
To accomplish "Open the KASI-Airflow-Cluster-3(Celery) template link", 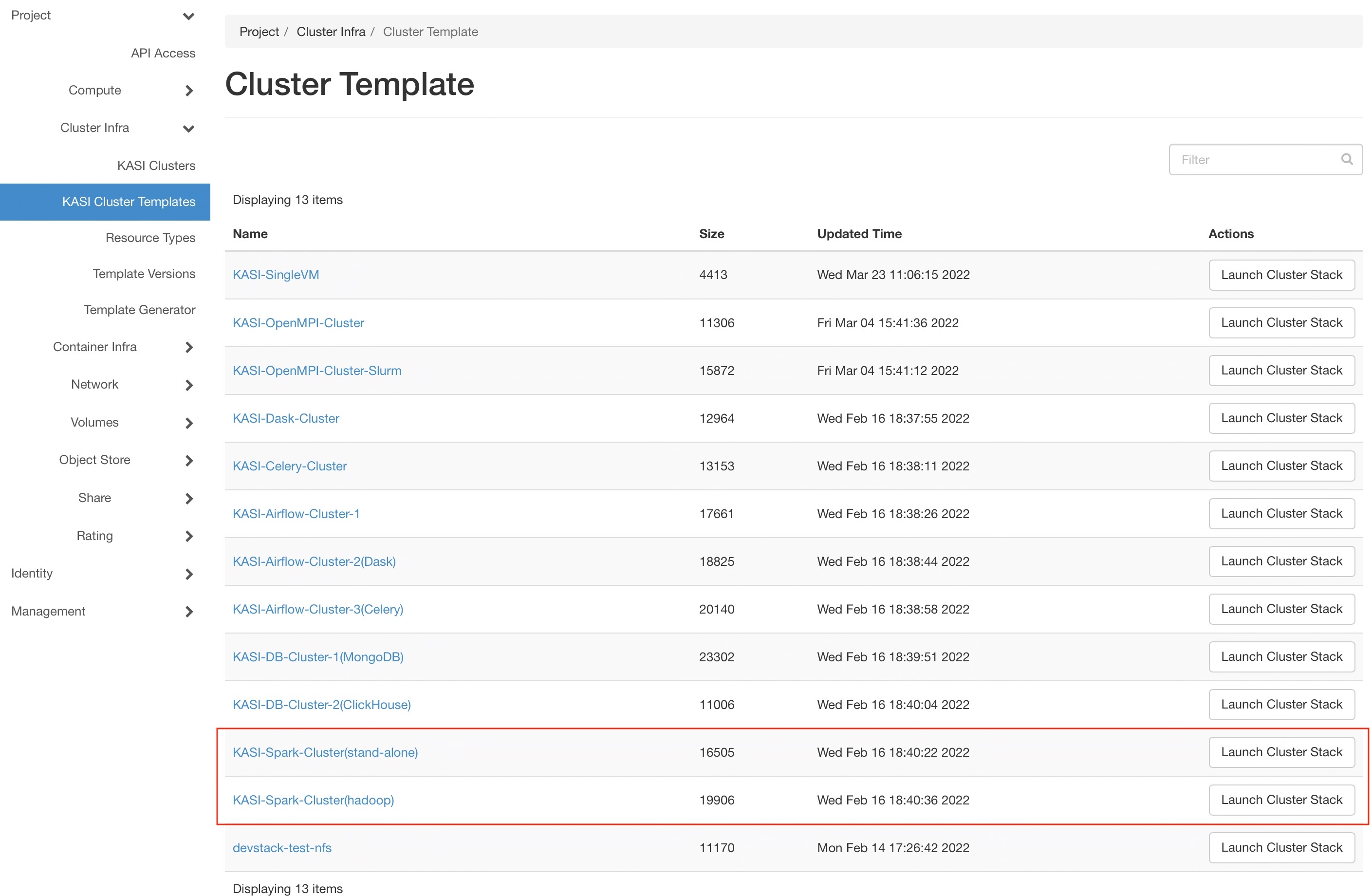I will click(x=317, y=610).
